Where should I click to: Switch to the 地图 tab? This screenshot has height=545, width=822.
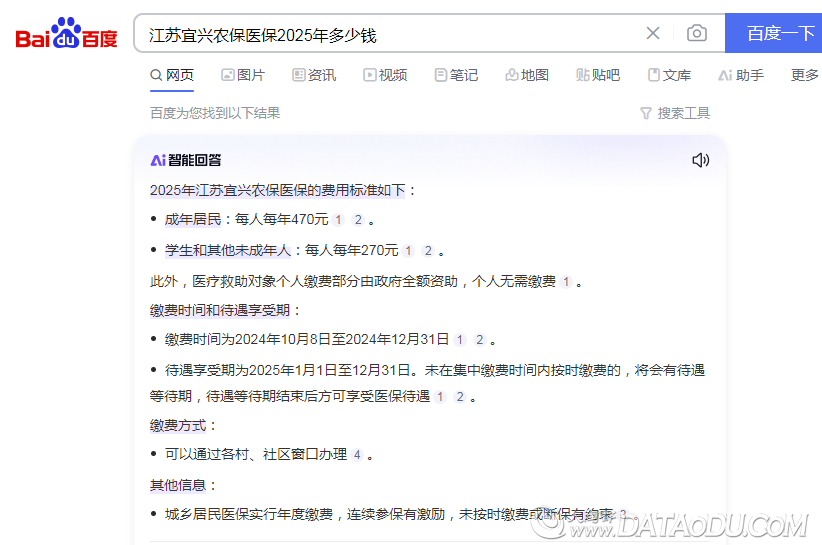(x=527, y=75)
